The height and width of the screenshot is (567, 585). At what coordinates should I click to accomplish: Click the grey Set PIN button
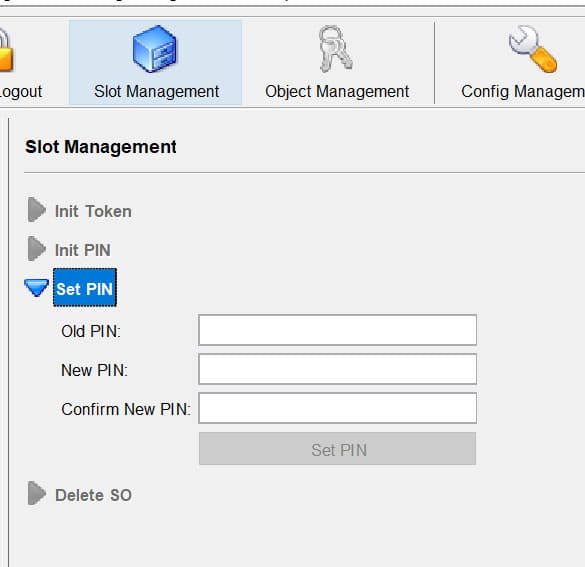[x=337, y=448]
